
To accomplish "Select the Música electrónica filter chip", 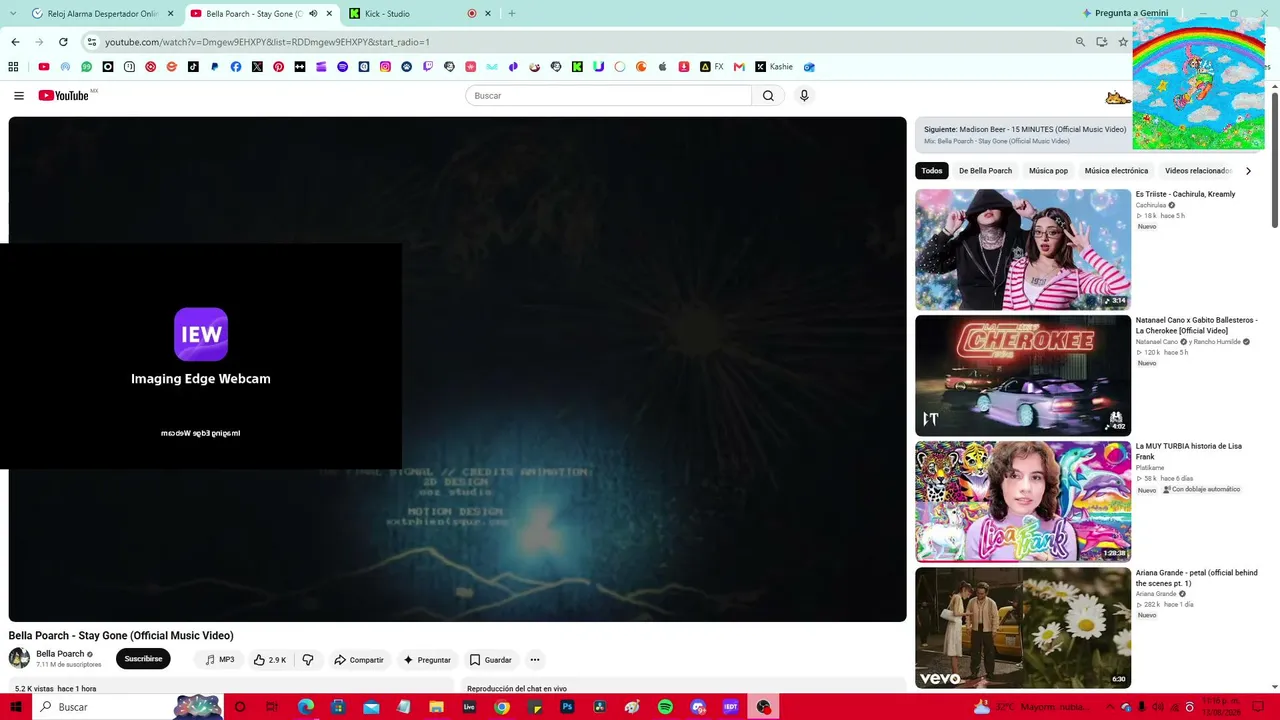I will 1117,171.
